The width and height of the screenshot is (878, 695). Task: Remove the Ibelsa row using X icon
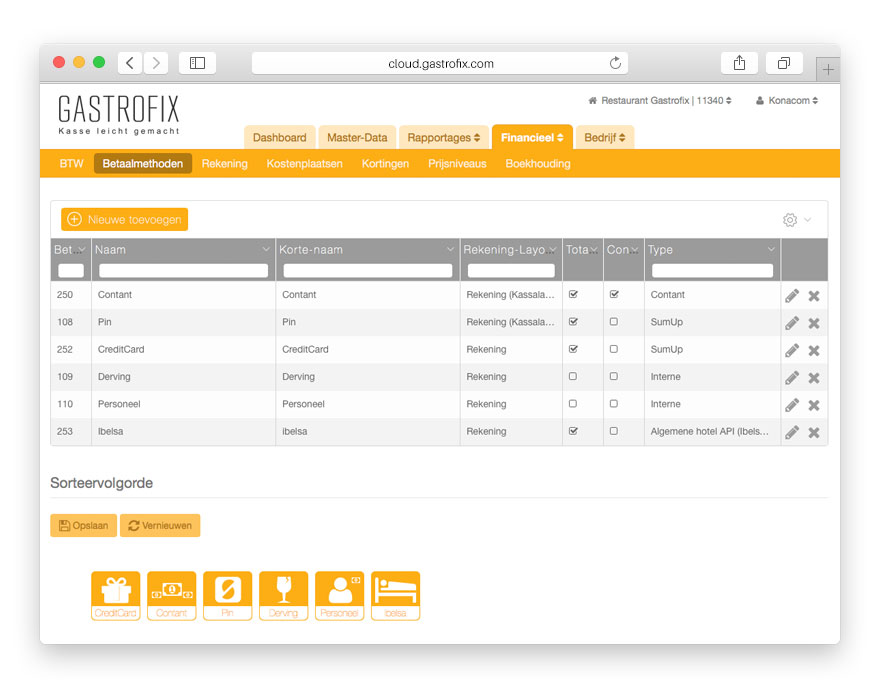[x=814, y=432]
